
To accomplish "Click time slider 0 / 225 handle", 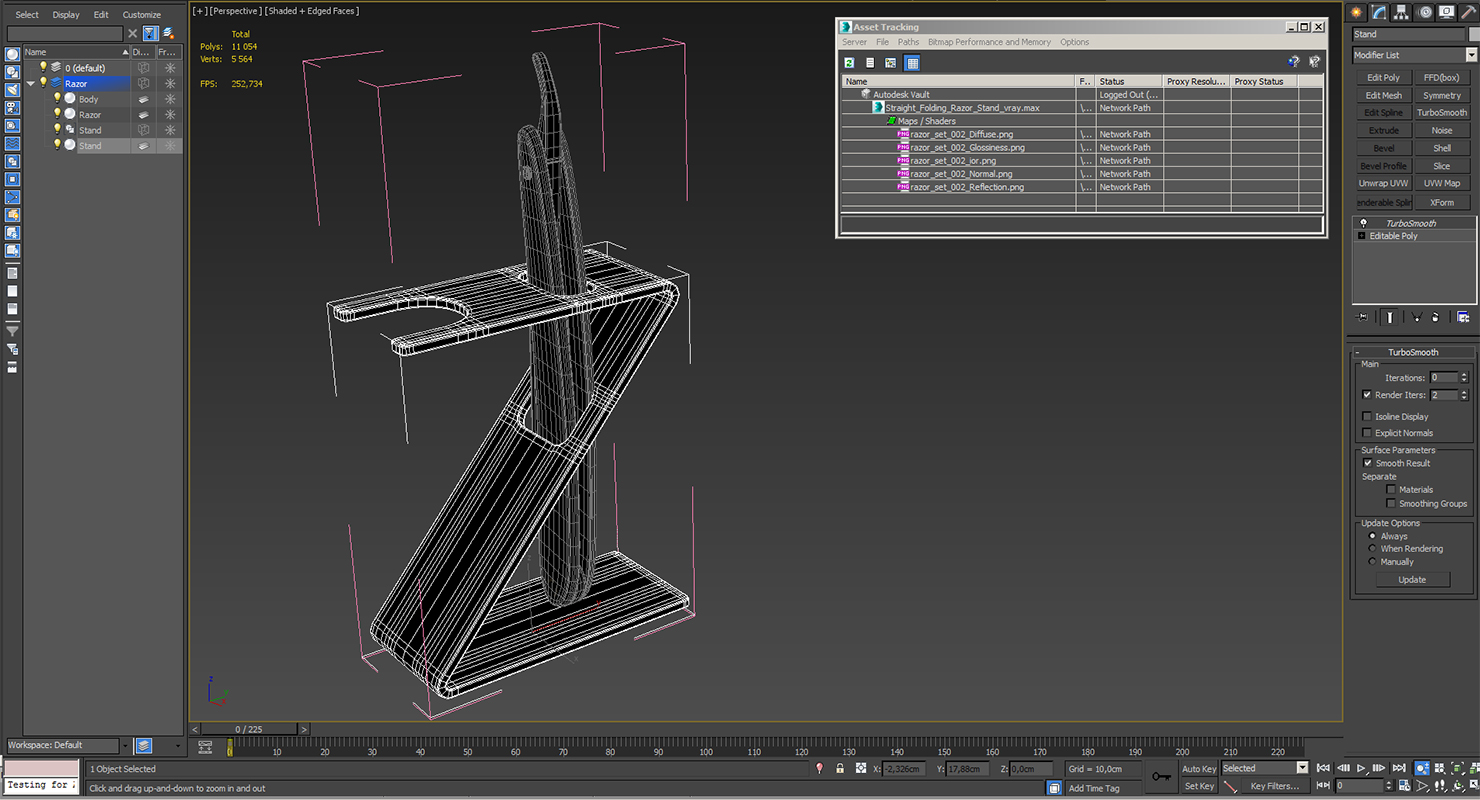I will pyautogui.click(x=251, y=729).
